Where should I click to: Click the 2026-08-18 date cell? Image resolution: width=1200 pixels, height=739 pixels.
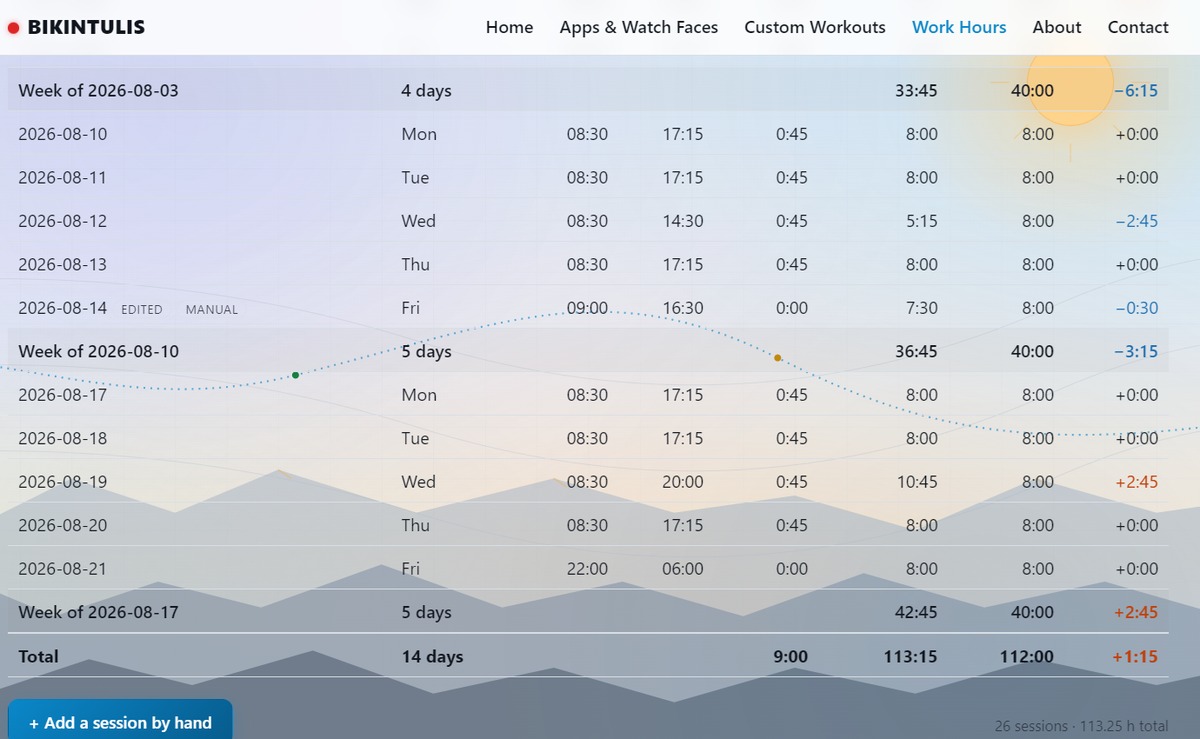(62, 438)
